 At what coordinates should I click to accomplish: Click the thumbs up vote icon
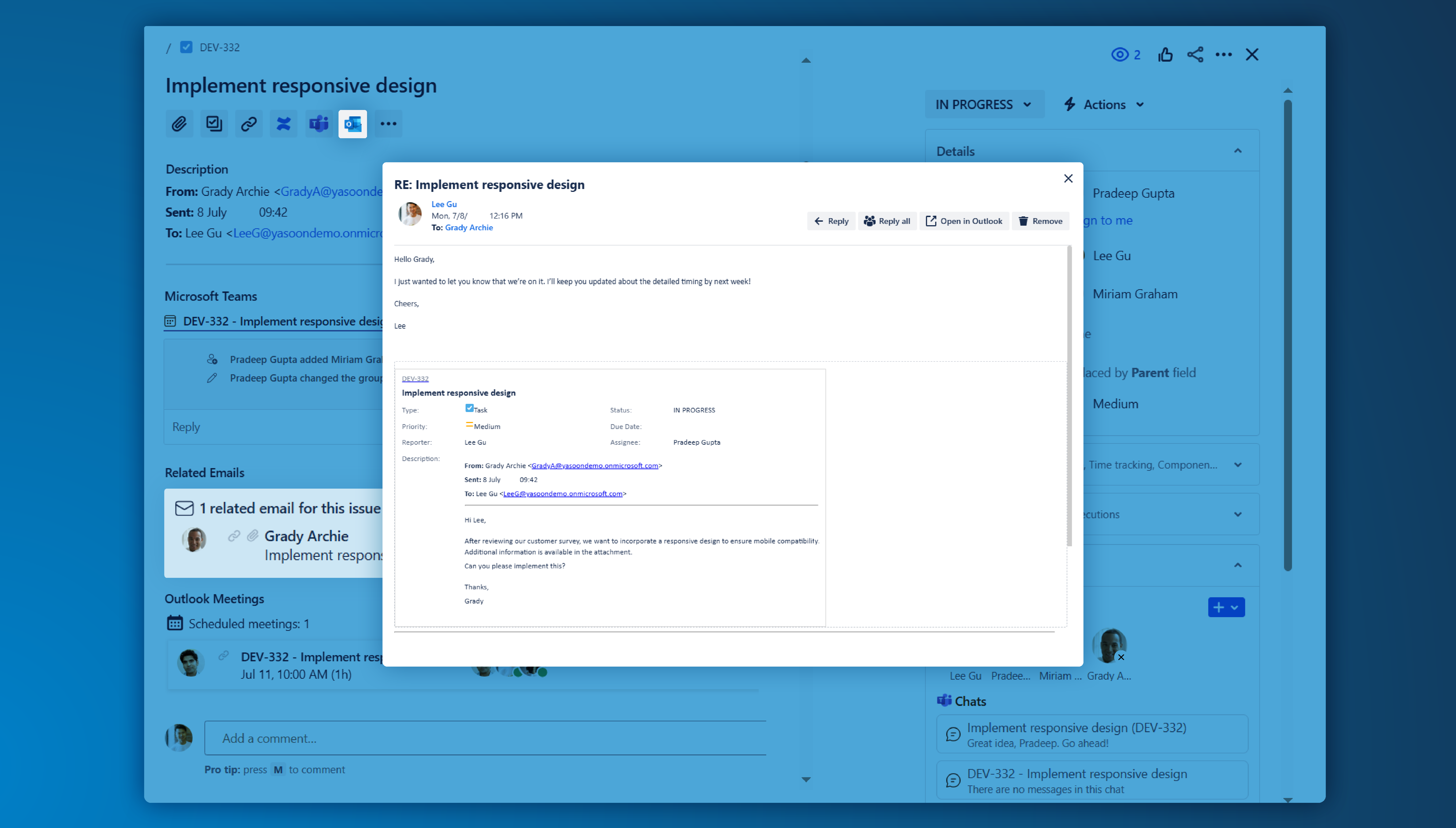pyautogui.click(x=1165, y=55)
